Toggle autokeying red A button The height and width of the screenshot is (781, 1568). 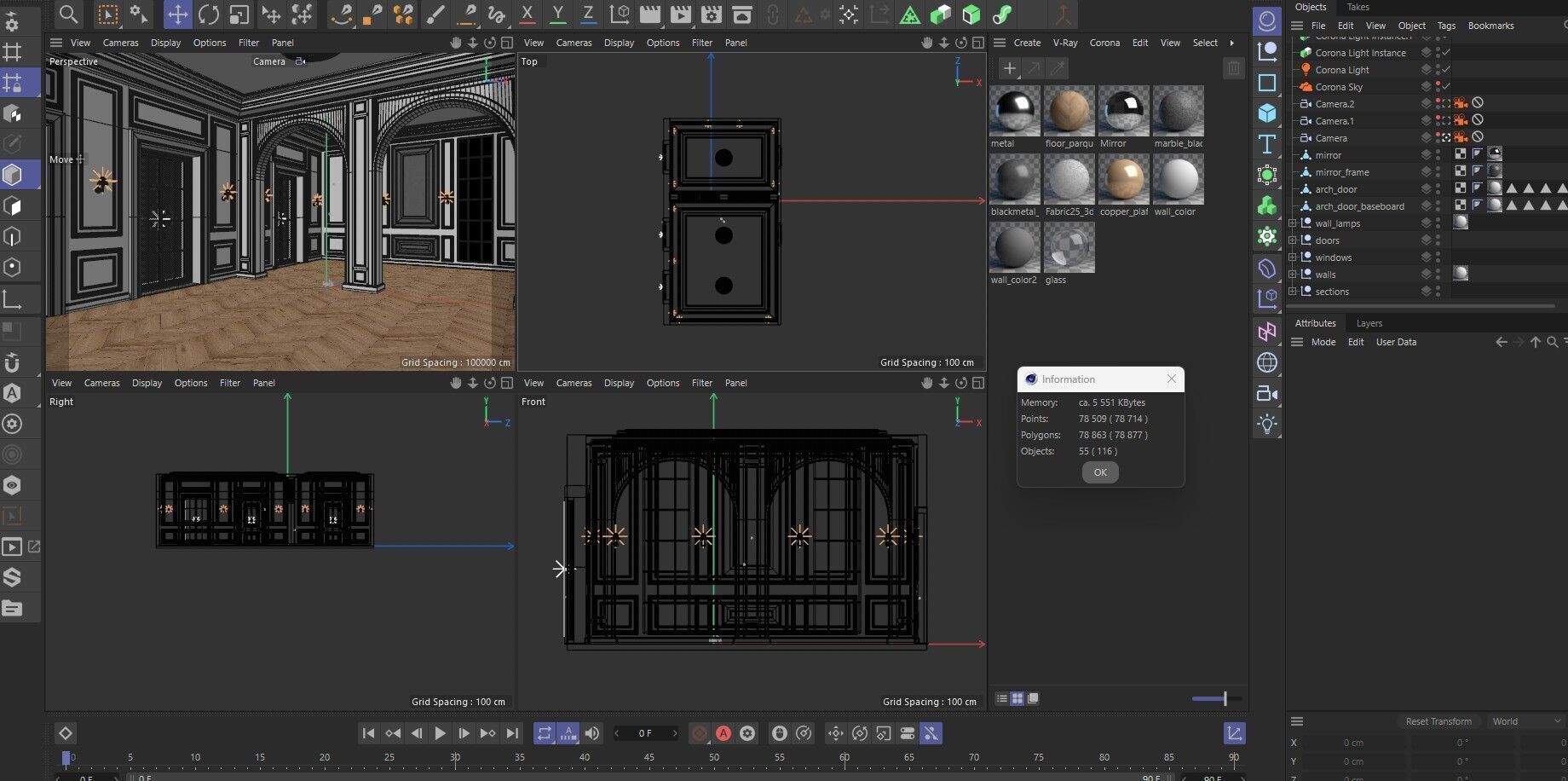pyautogui.click(x=723, y=733)
